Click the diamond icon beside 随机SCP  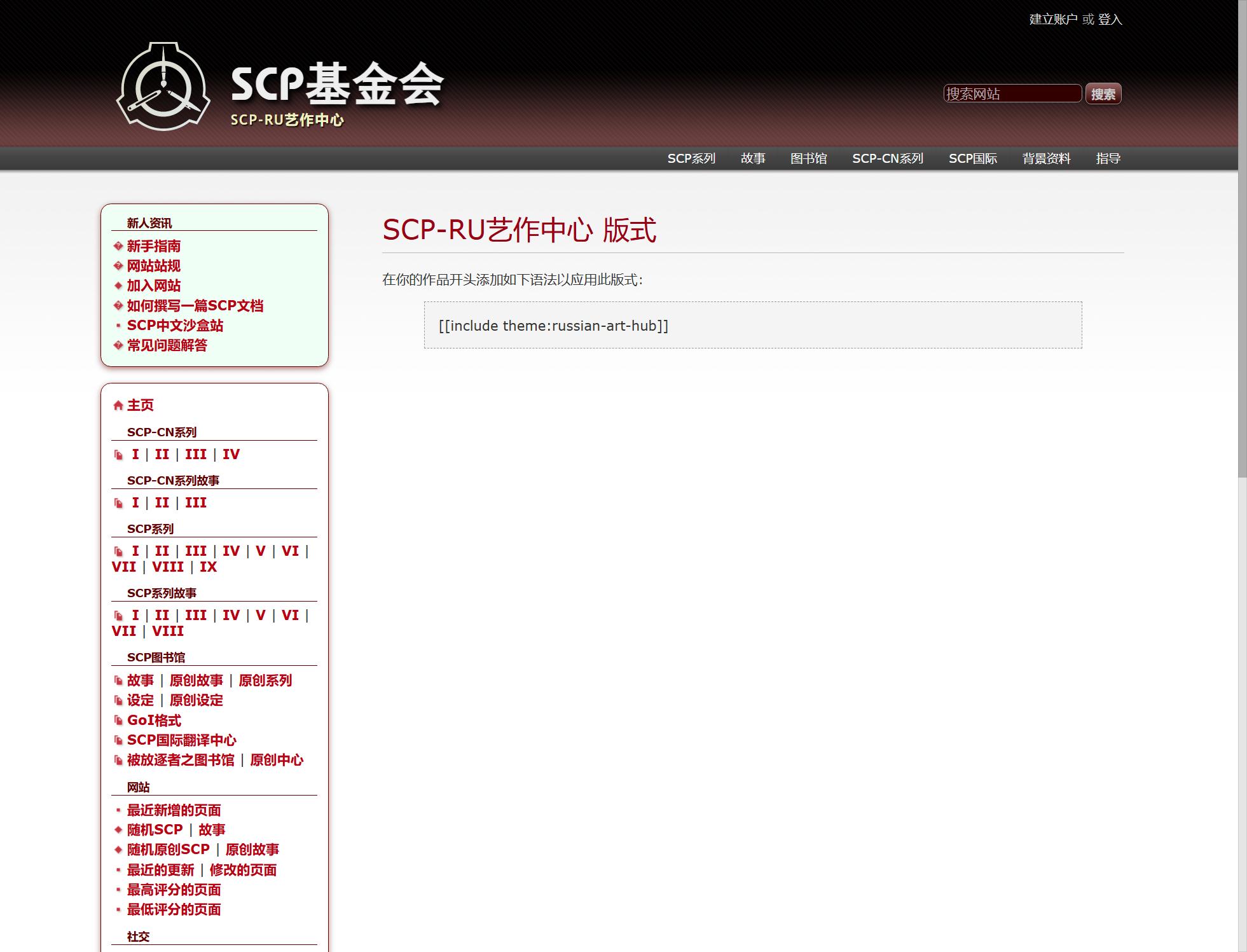tap(118, 830)
